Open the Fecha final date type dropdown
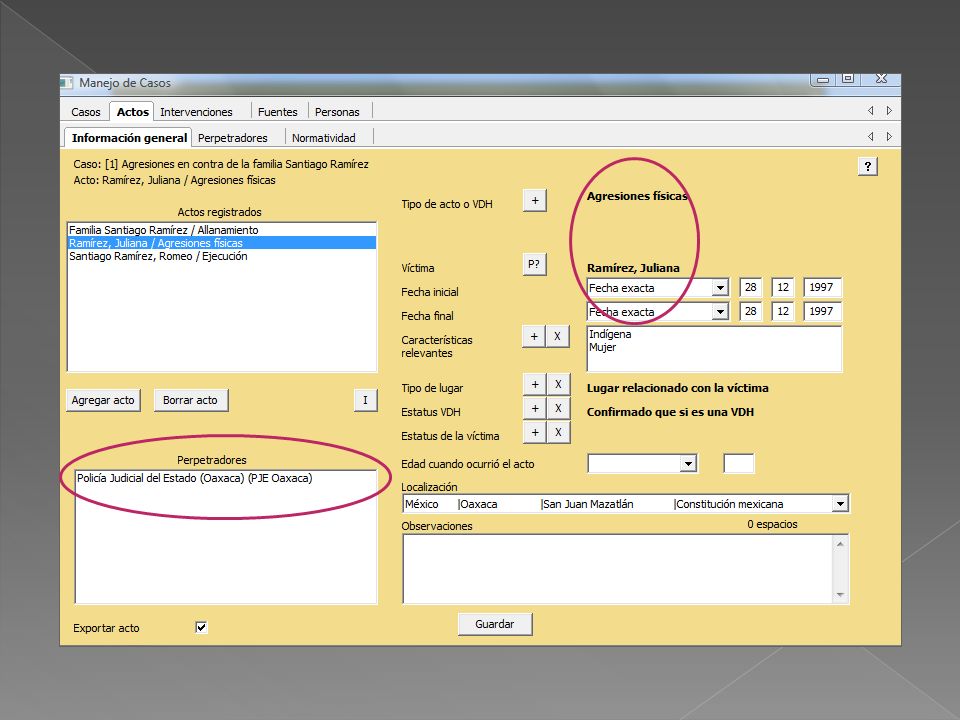 [720, 312]
